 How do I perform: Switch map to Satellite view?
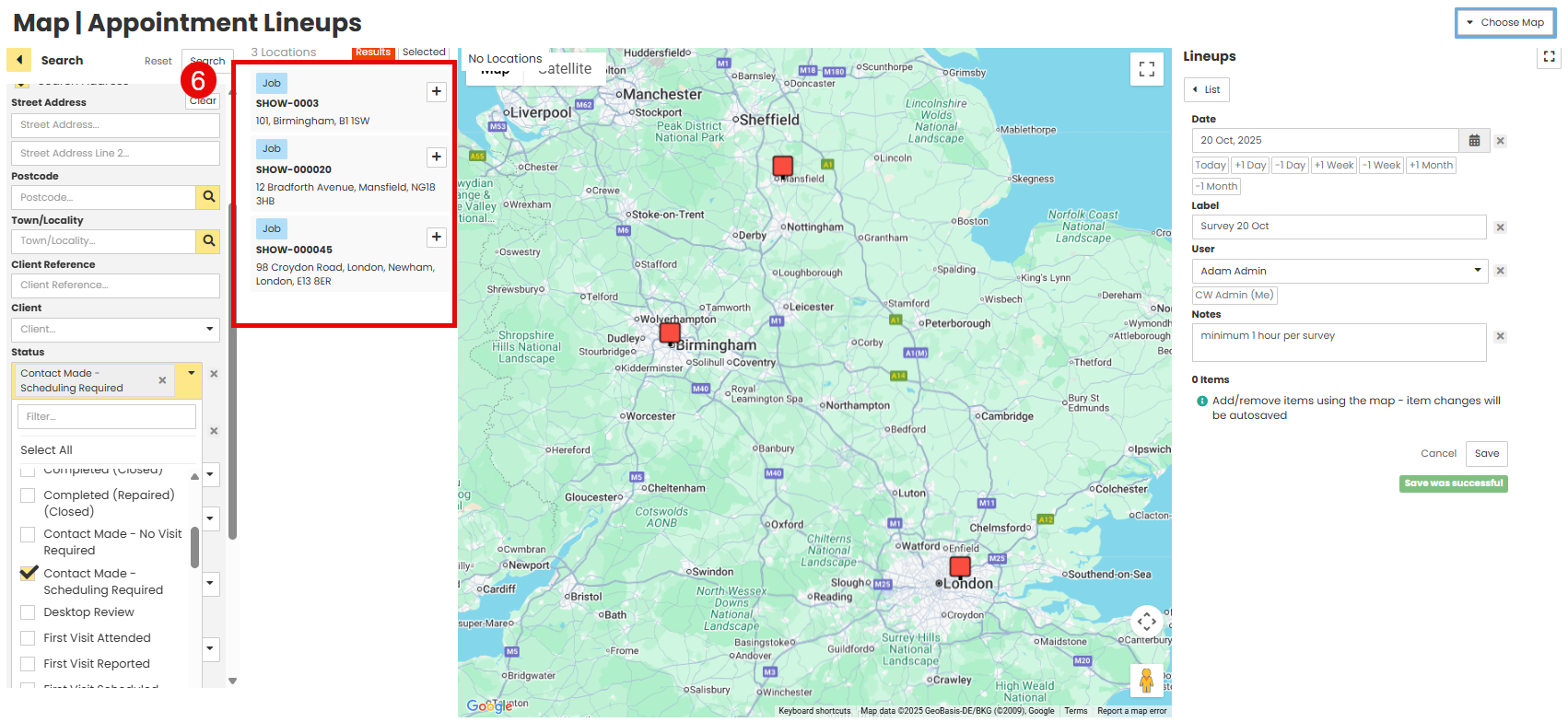[564, 69]
